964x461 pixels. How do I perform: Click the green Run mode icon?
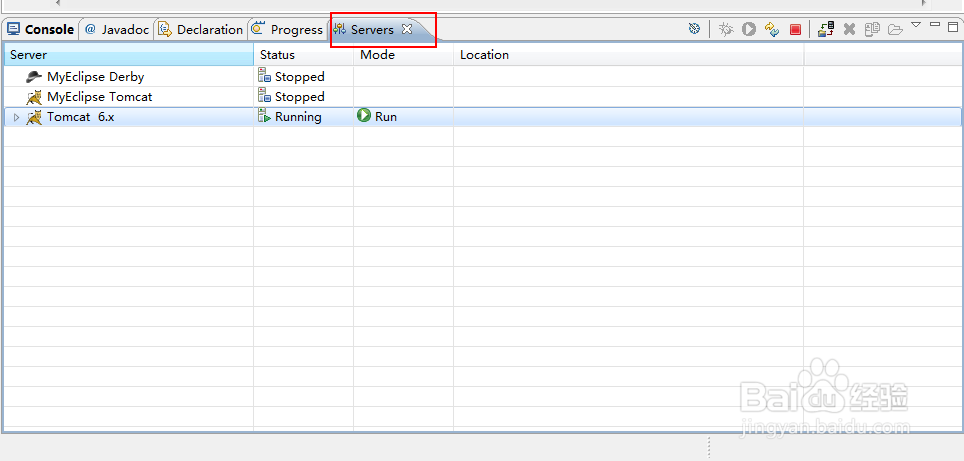364,116
